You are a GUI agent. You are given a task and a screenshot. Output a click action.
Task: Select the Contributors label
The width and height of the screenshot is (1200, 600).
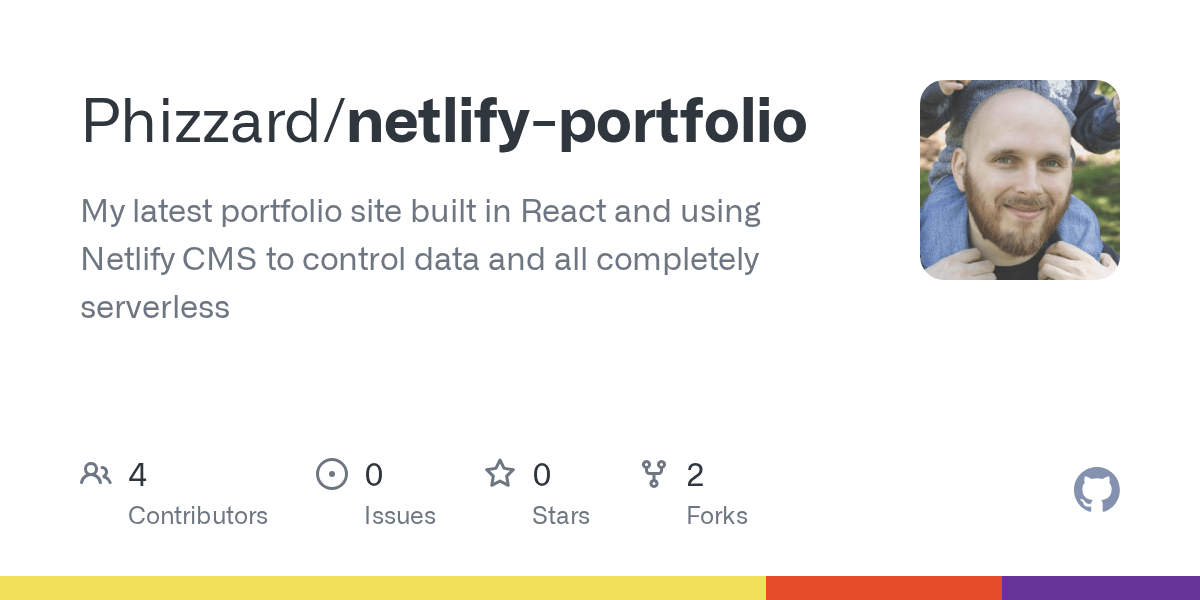tap(198, 516)
